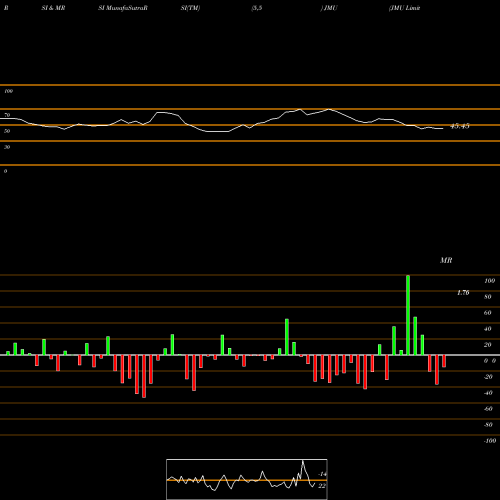The width and height of the screenshot is (500, 500).
Task: Click the 80 label on the MR axis
Action: (x=488, y=297)
